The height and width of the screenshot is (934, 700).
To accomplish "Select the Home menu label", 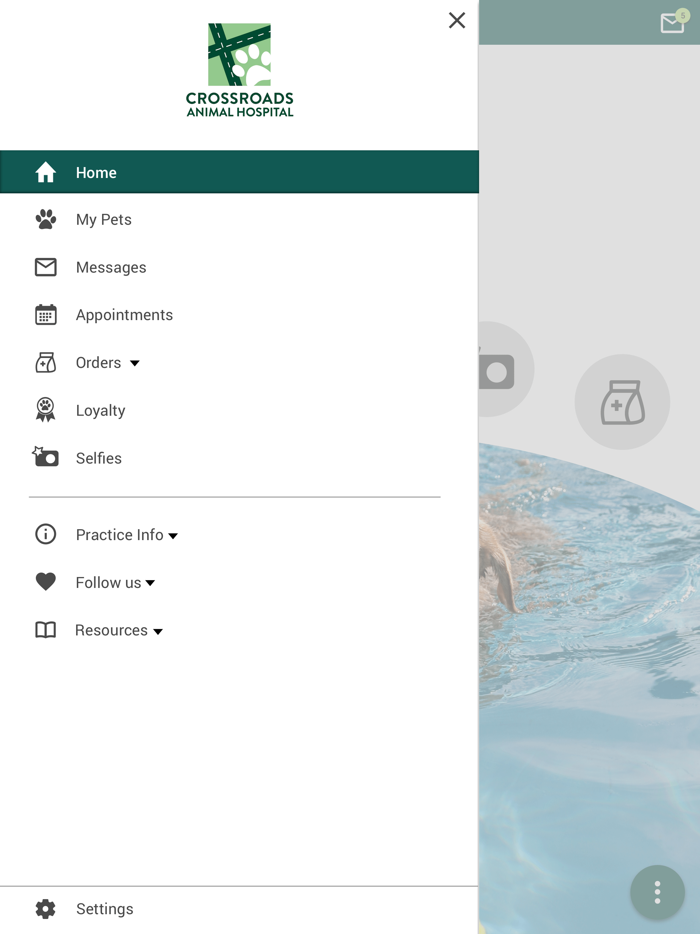I will 96,173.
